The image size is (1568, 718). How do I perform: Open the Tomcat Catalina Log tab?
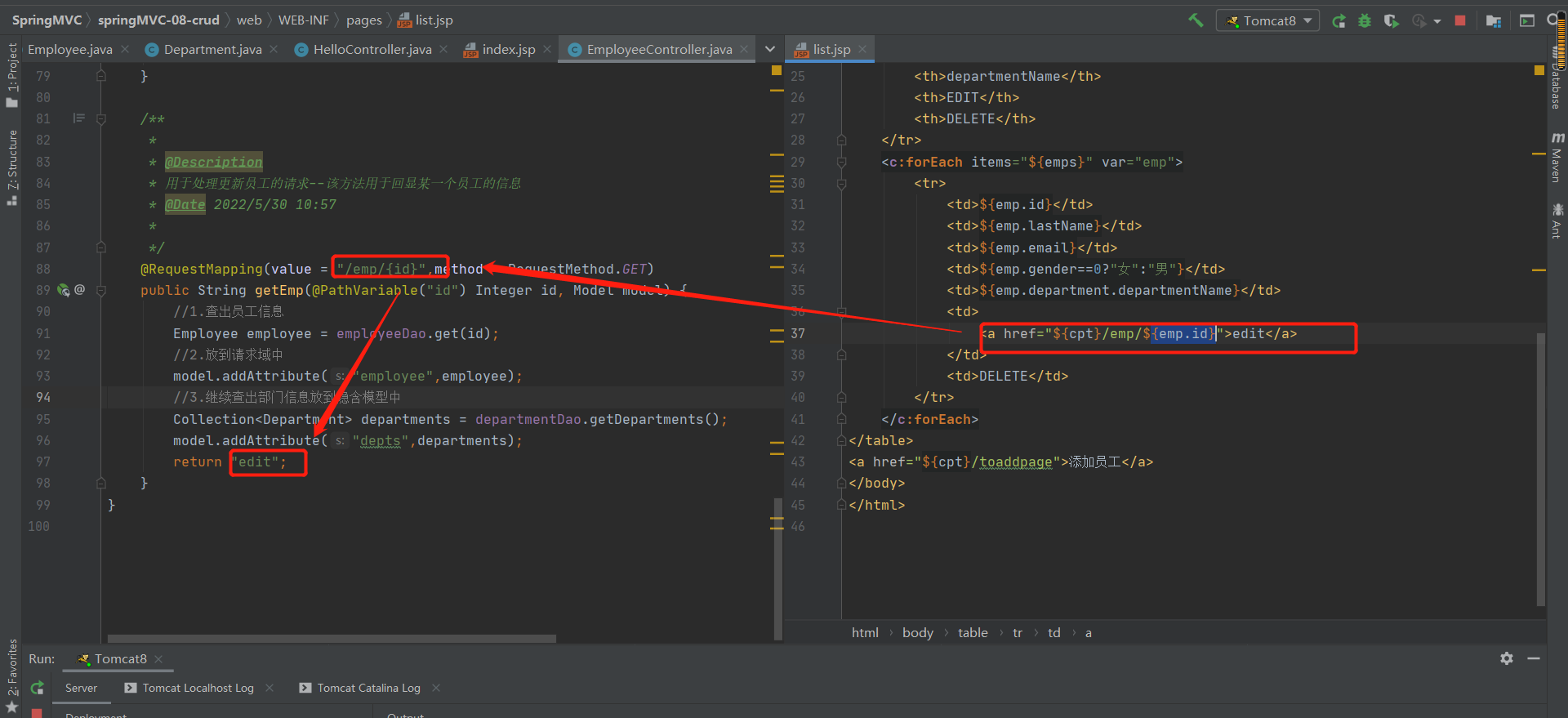pyautogui.click(x=360, y=688)
